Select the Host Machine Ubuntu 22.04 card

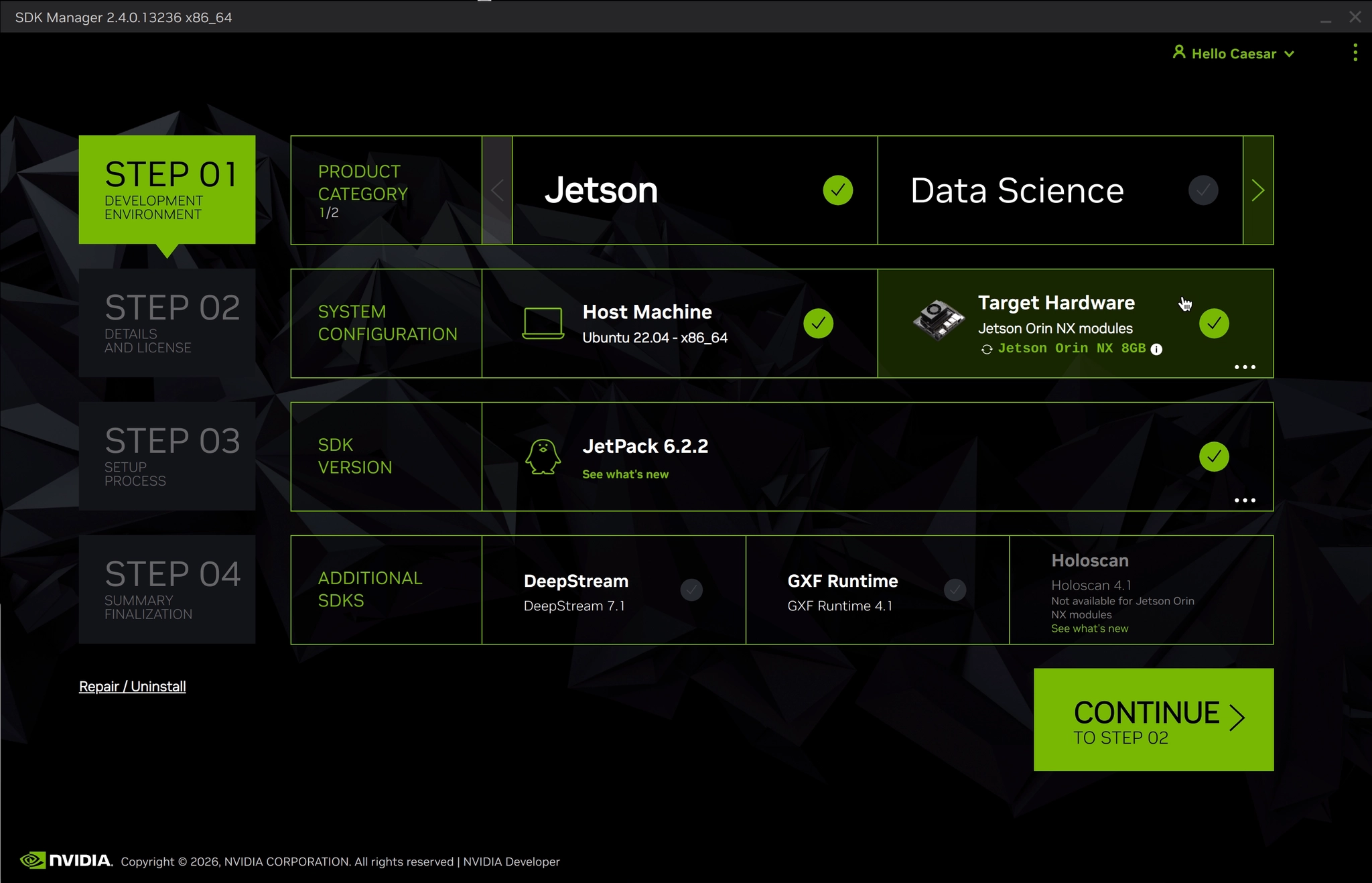click(679, 324)
